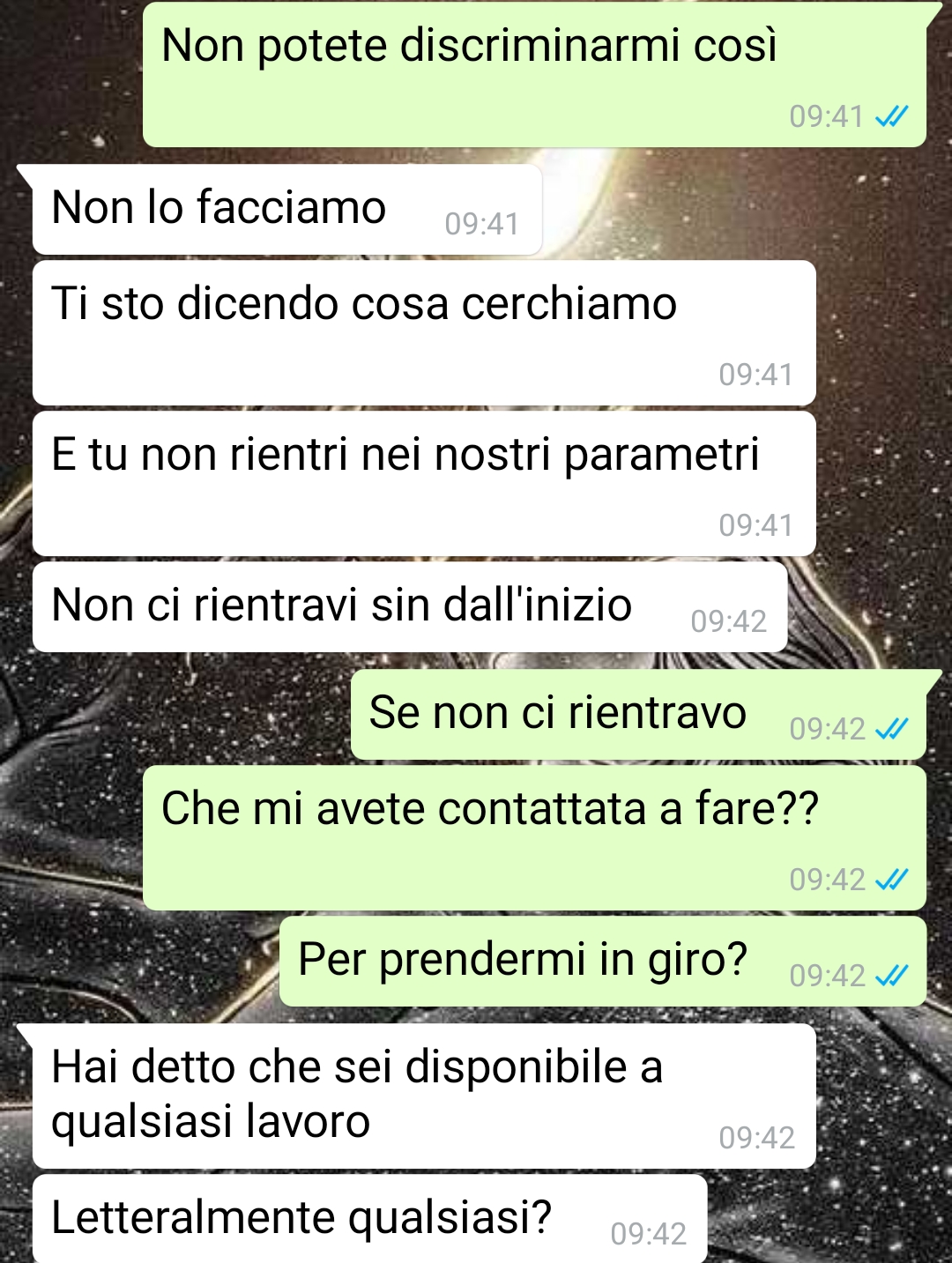Tap the double check on 'Che mi avete contattata a fare??'

pos(891,880)
